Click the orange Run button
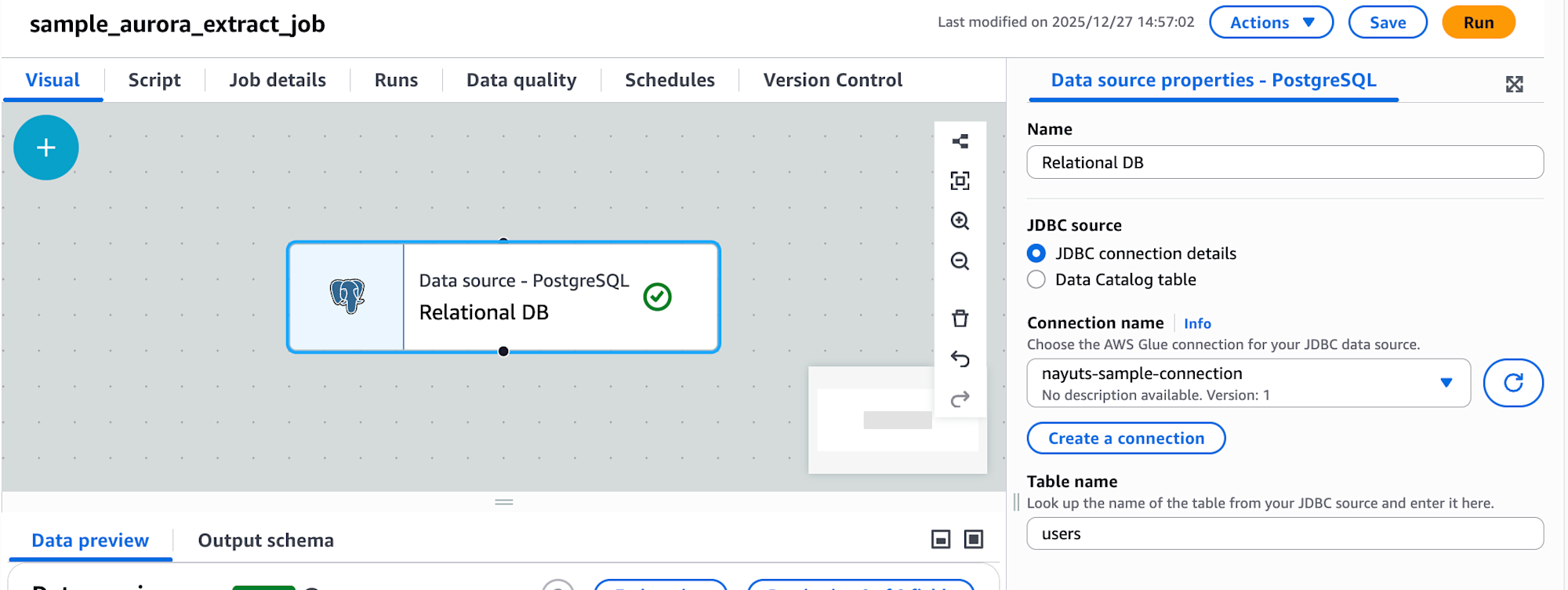 tap(1478, 23)
